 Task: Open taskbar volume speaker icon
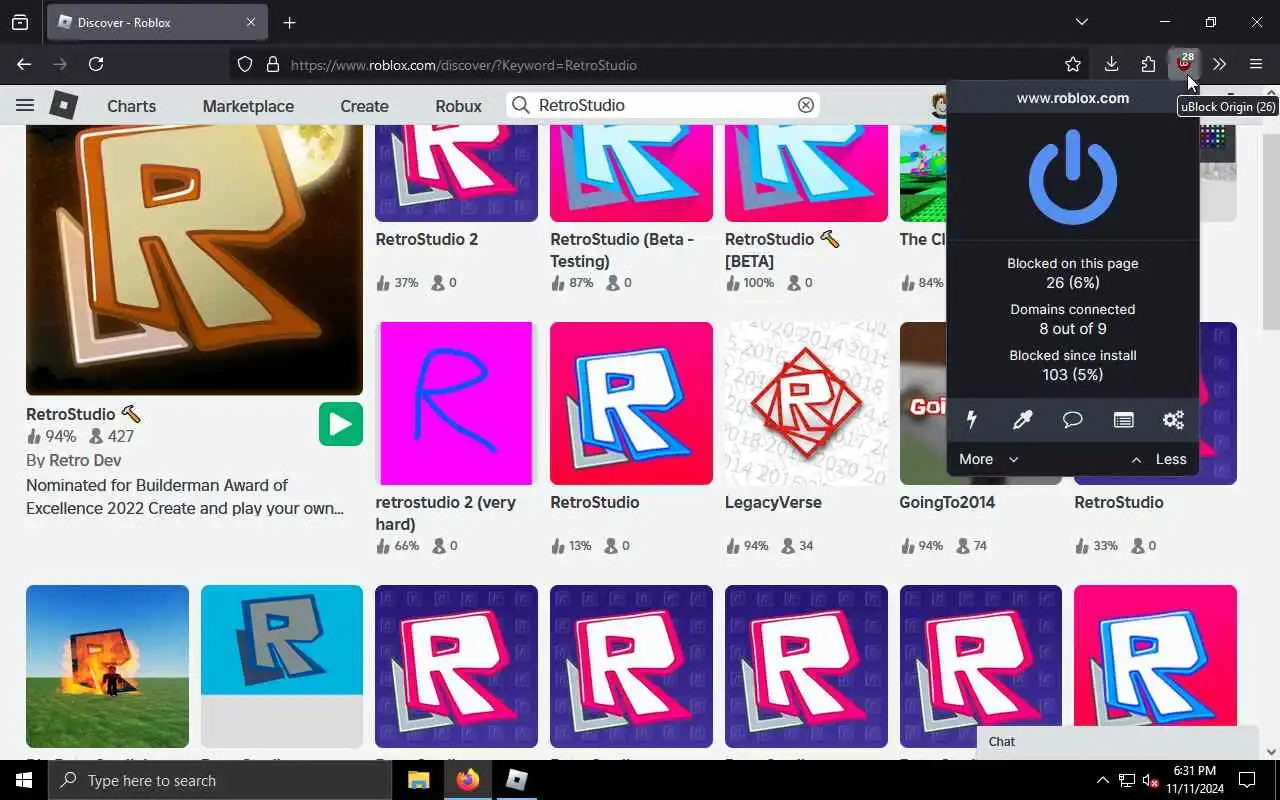click(1151, 780)
